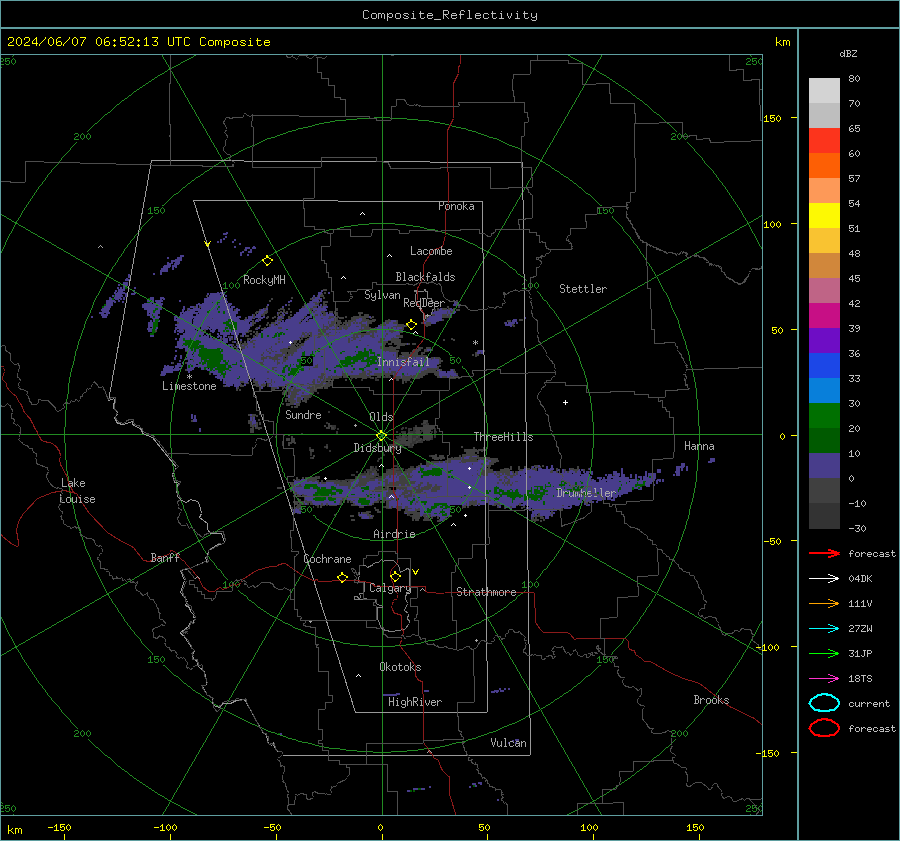Click the dBZ heading above the color scale
Image resolution: width=900 pixels, height=841 pixels.
pos(848,53)
